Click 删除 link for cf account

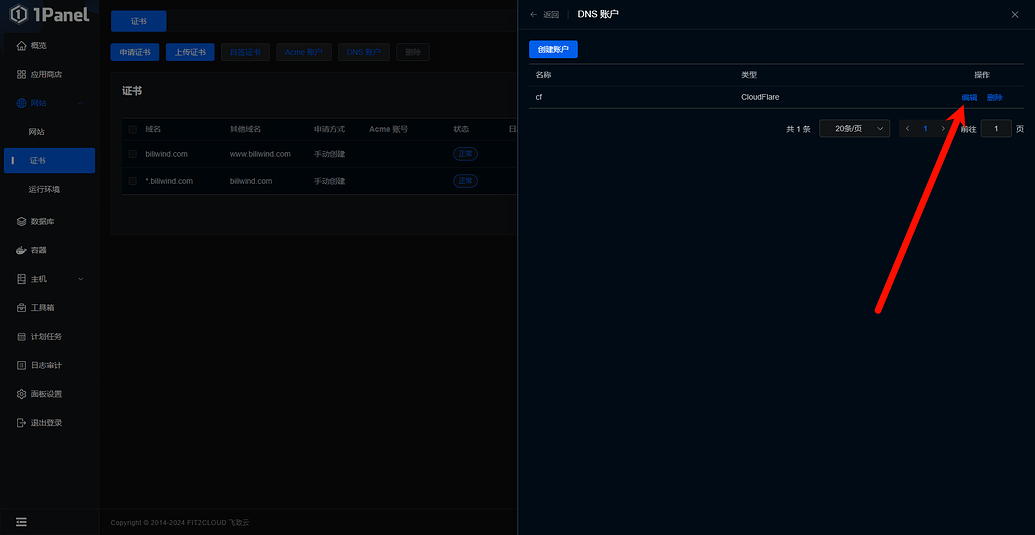pos(995,98)
